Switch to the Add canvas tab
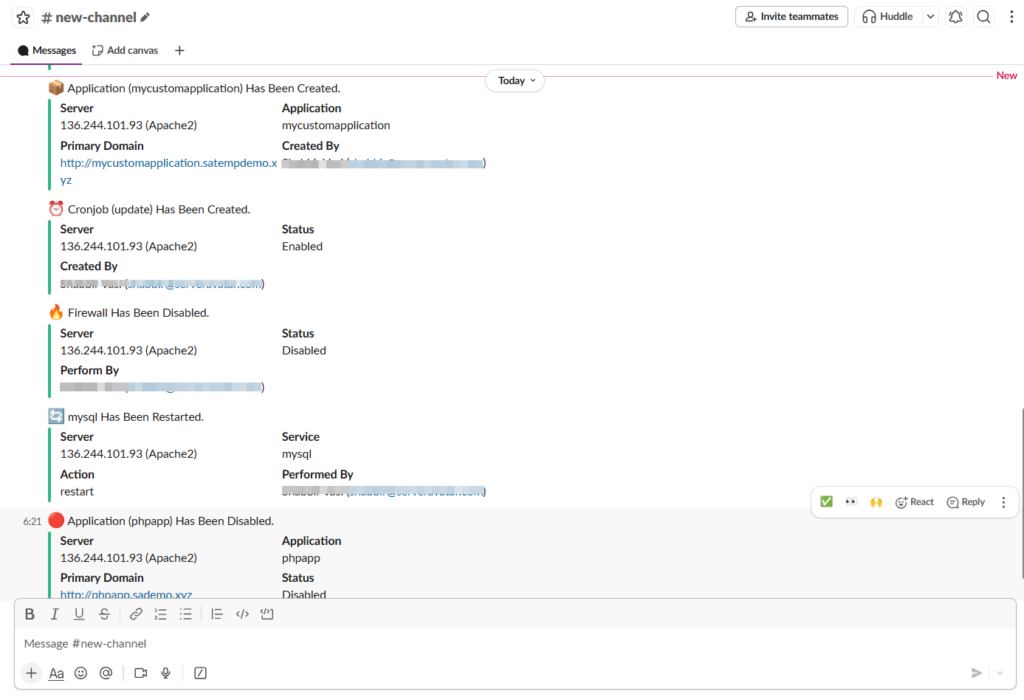Image resolution: width=1024 pixels, height=700 pixels. pos(124,50)
